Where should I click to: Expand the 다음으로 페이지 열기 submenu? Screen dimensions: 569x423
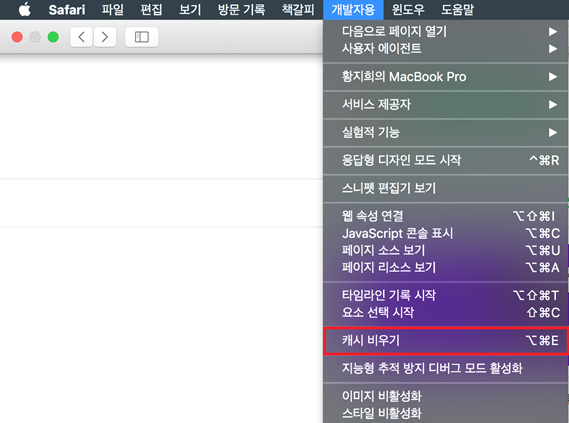pyautogui.click(x=445, y=31)
